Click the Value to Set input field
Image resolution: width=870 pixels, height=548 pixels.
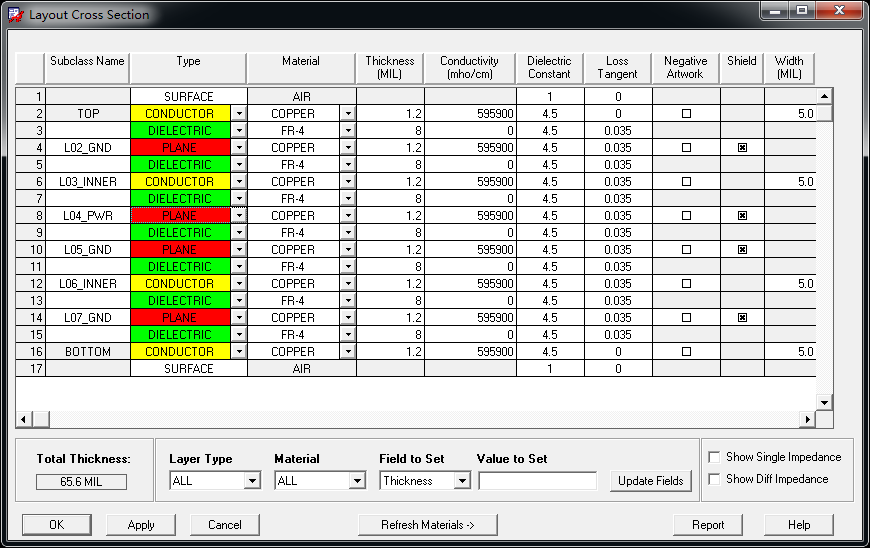point(538,480)
